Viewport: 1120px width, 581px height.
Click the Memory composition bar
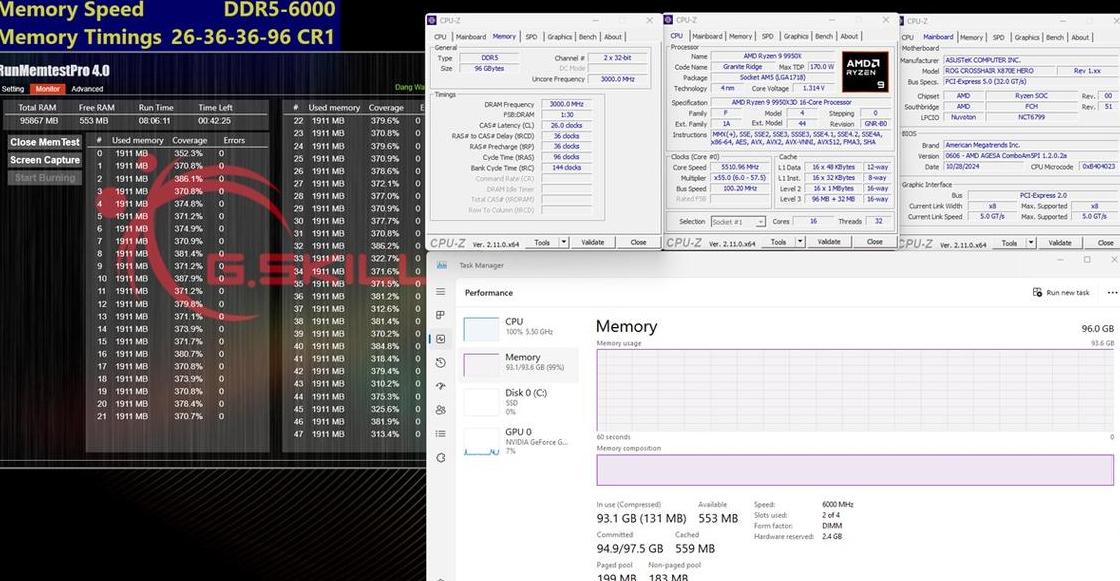[x=855, y=470]
